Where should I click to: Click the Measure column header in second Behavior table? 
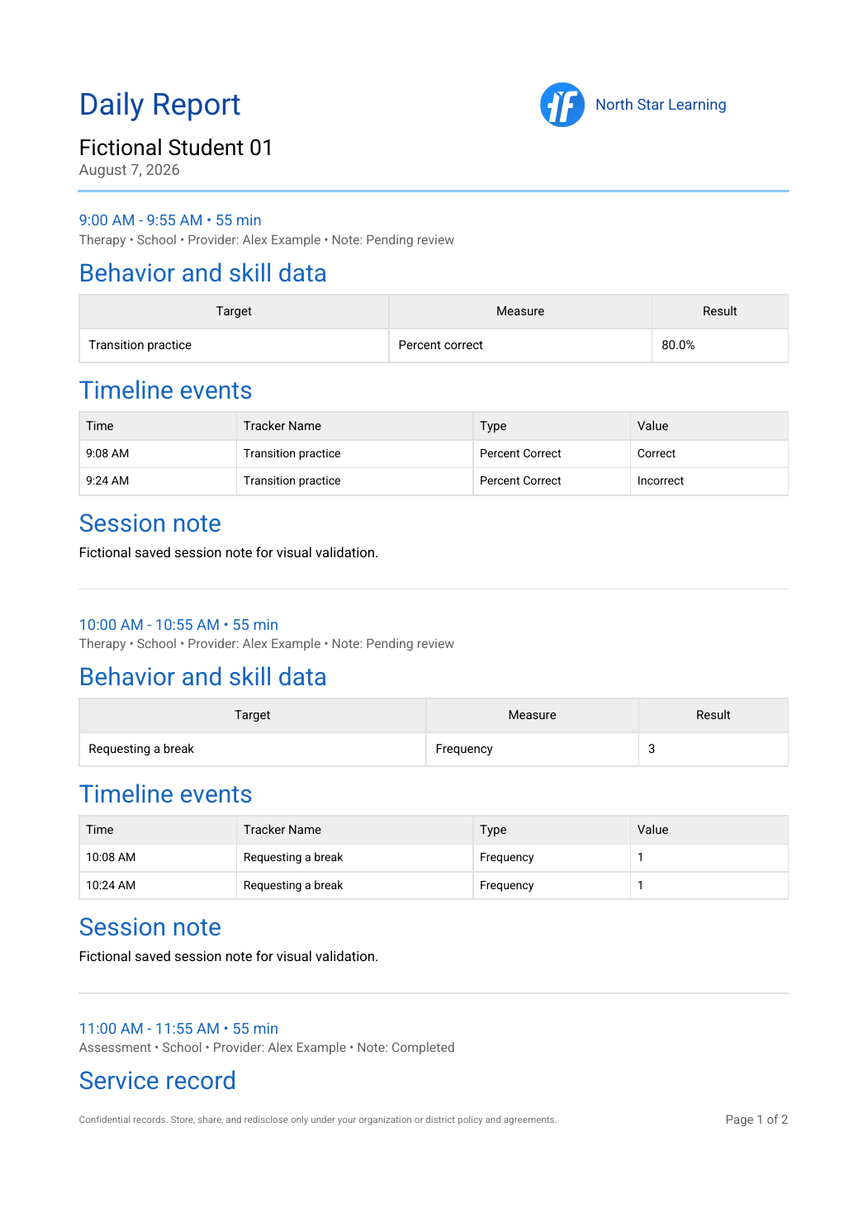pos(532,715)
